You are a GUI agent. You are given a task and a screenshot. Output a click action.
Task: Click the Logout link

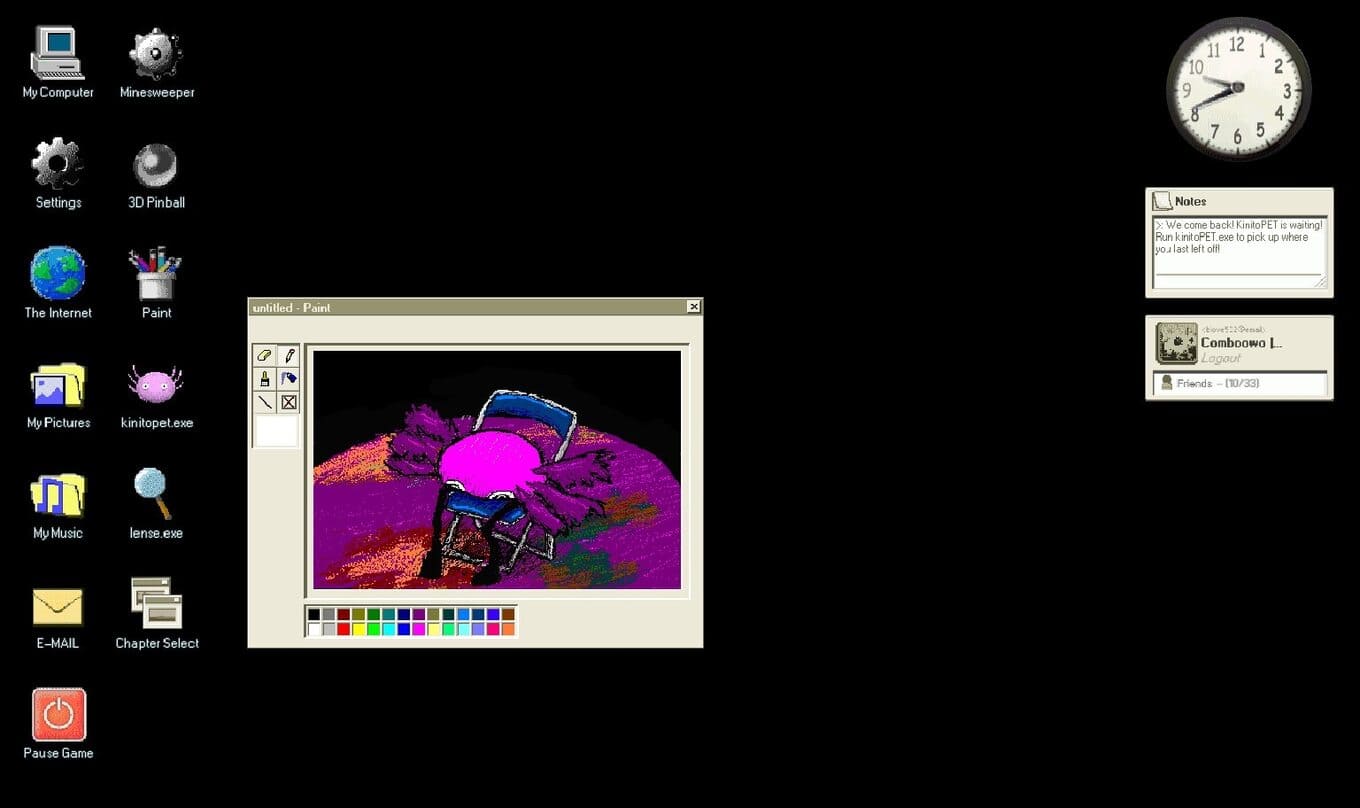pyautogui.click(x=1220, y=358)
